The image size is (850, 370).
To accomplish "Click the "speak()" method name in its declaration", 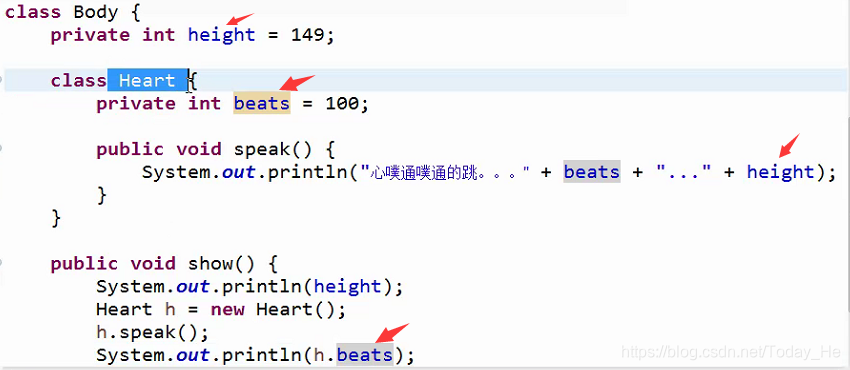I will pos(273,150).
